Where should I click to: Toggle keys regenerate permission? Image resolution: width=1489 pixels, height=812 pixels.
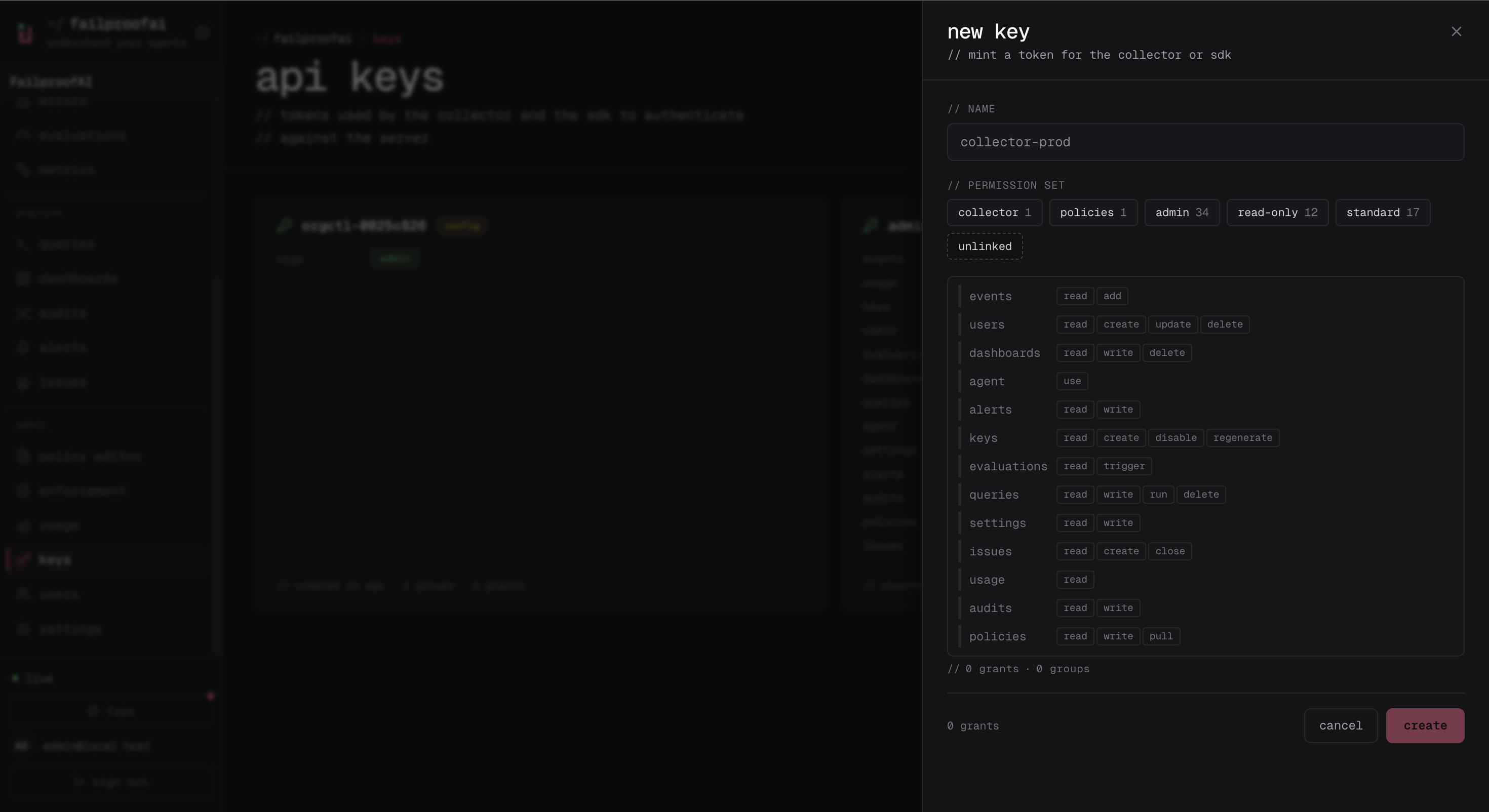[1243, 437]
